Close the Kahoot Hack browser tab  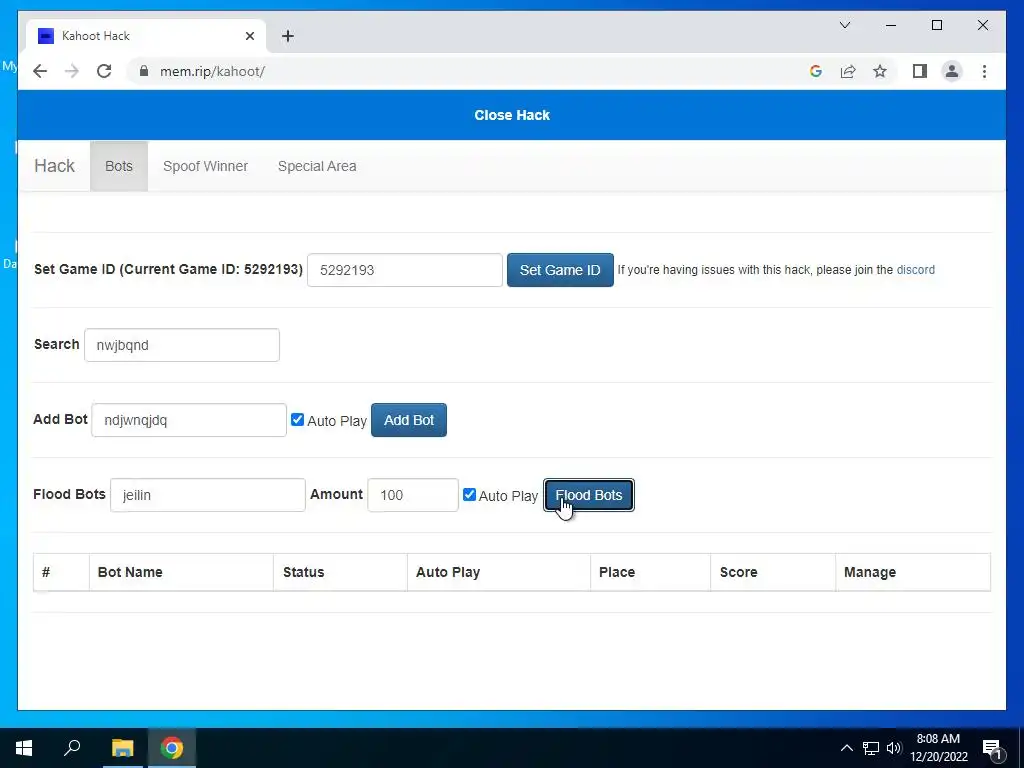[x=249, y=36]
